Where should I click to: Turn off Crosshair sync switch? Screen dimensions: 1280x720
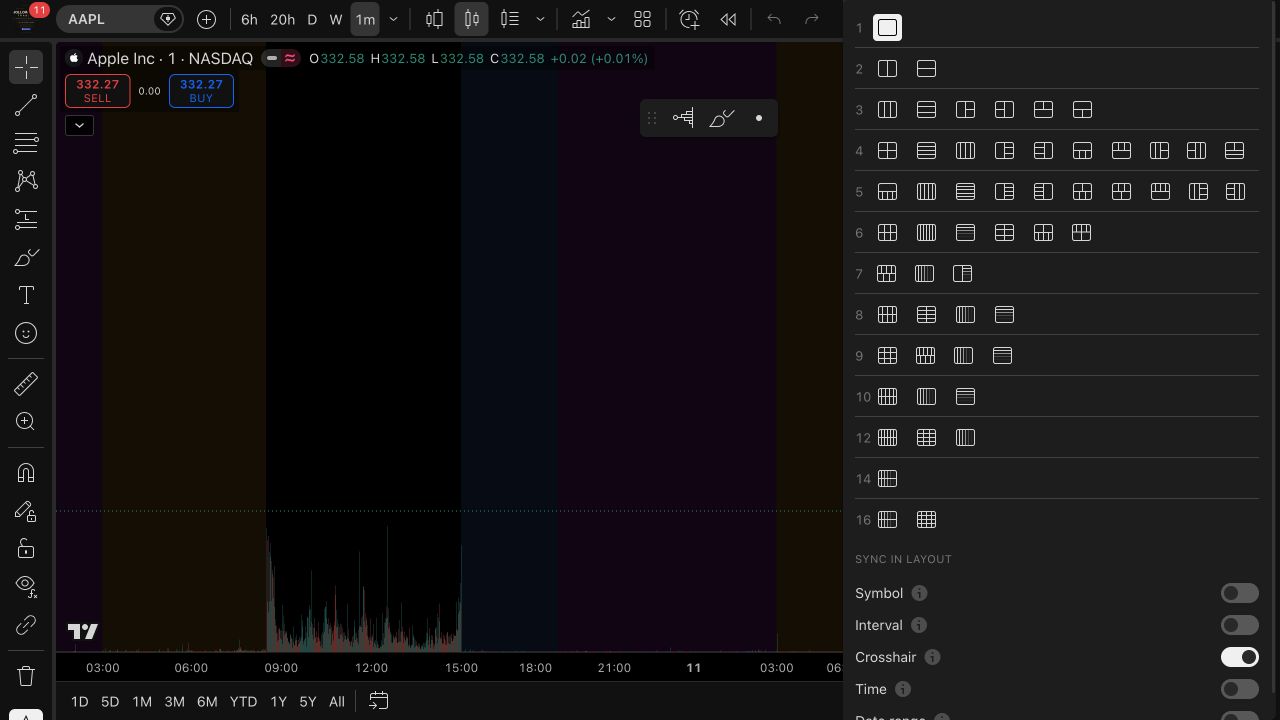pyautogui.click(x=1239, y=657)
